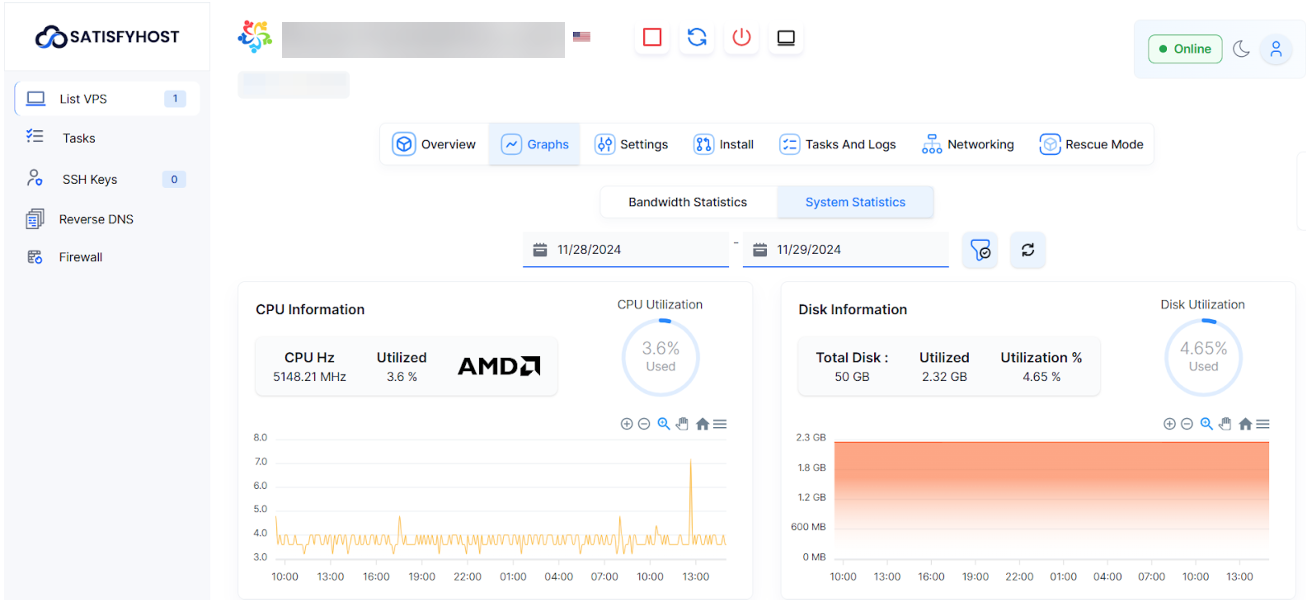Activate selection zoom on CPU chart
Image resolution: width=1306 pixels, height=615 pixels.
click(663, 424)
